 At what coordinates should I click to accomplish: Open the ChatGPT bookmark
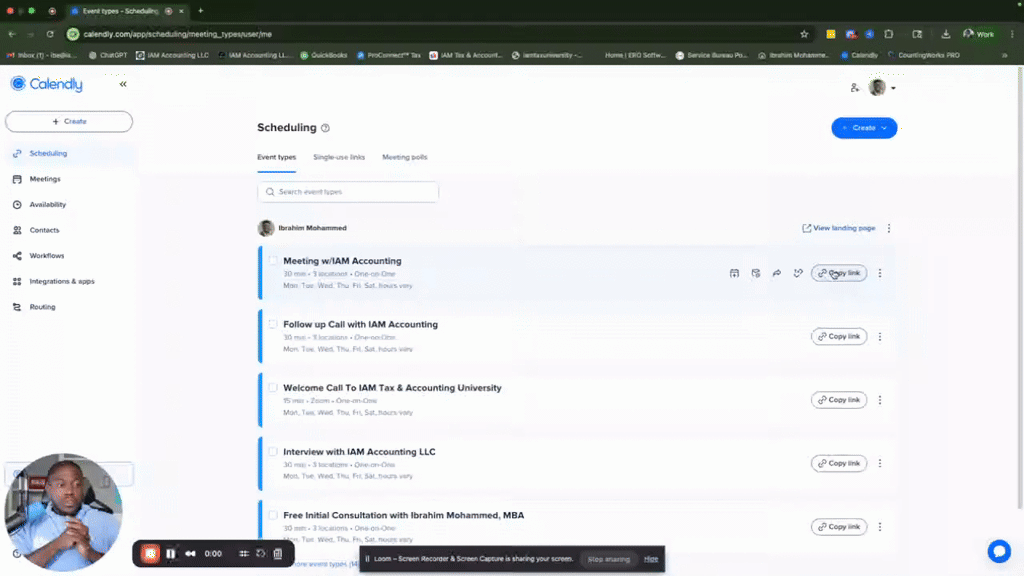click(108, 56)
